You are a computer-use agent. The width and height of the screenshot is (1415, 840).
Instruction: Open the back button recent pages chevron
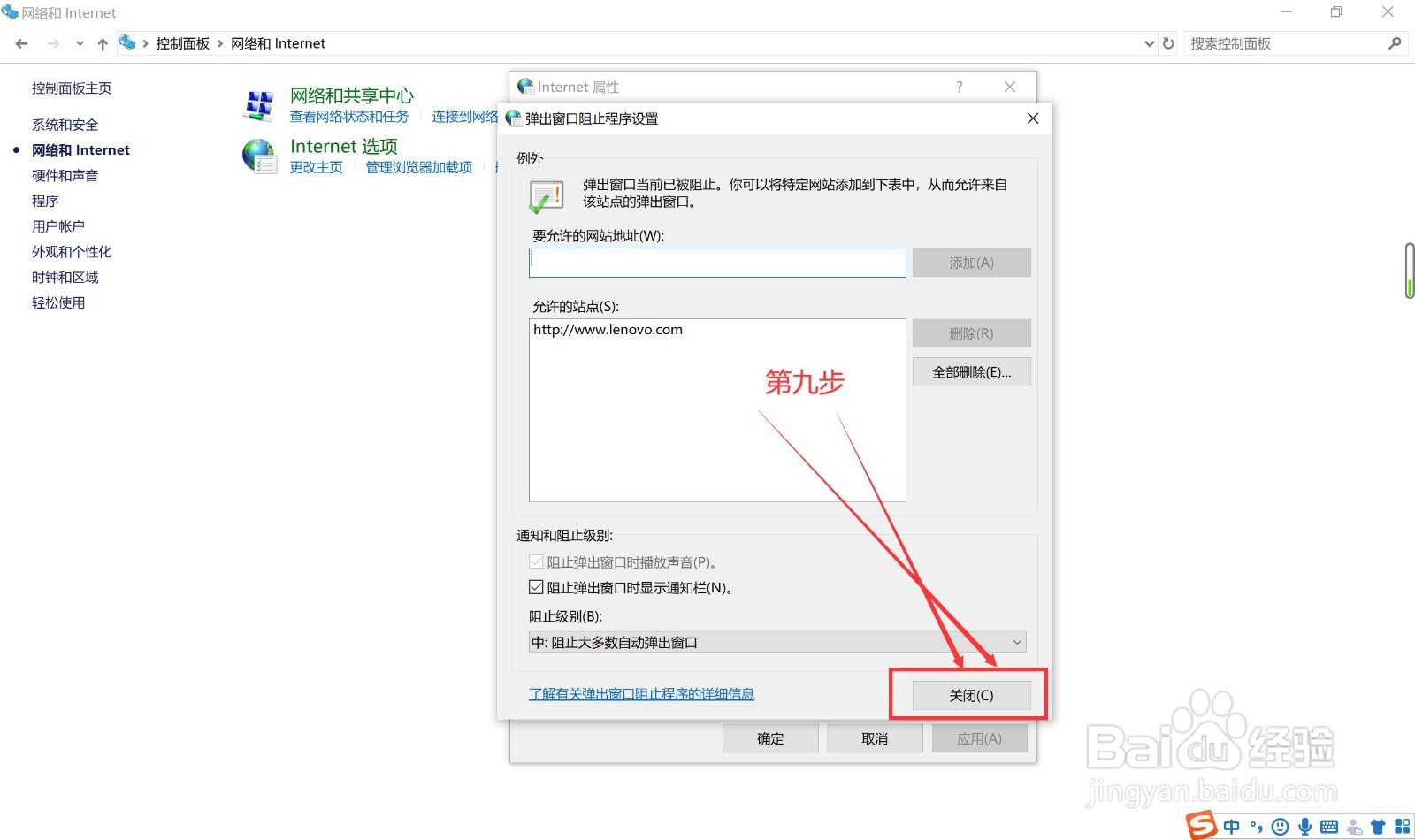(x=80, y=42)
